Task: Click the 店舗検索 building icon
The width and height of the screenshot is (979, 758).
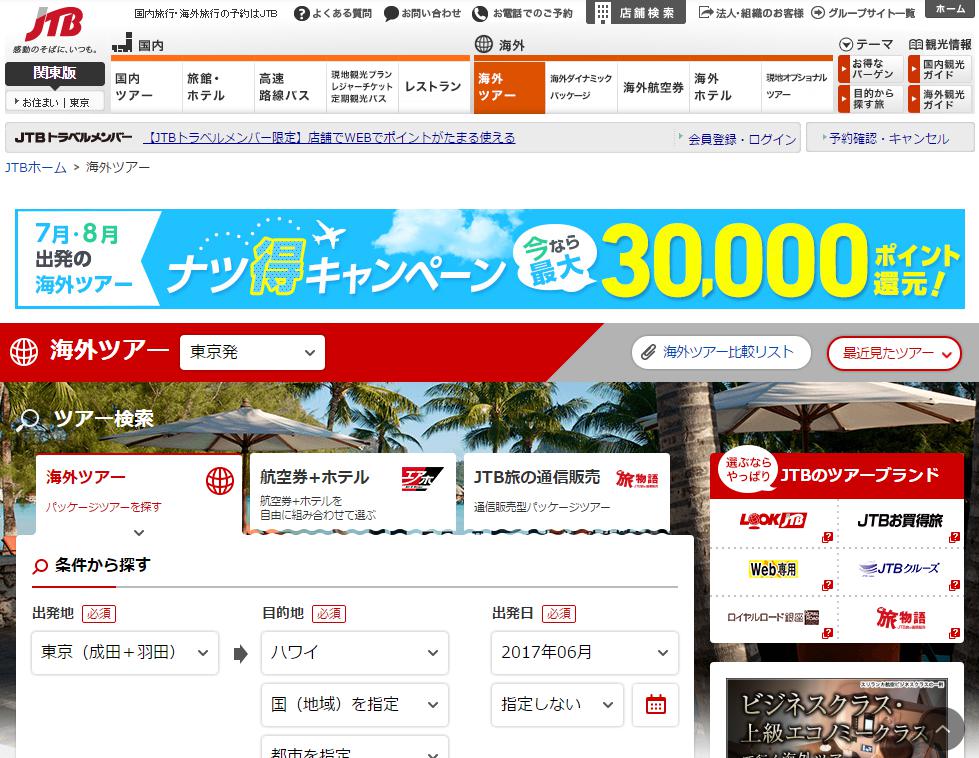Action: (603, 12)
